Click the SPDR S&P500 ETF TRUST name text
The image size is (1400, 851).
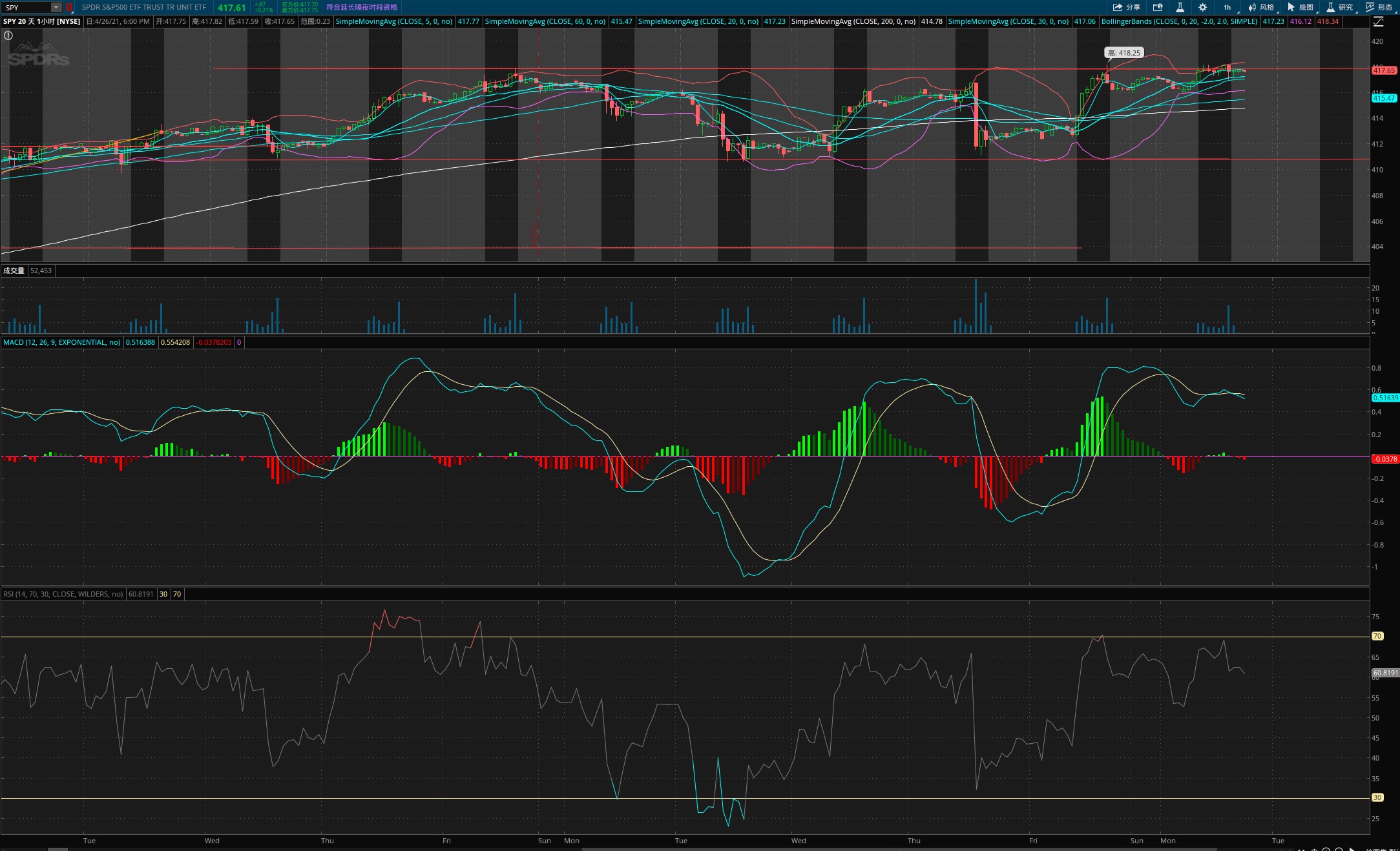pyautogui.click(x=143, y=7)
